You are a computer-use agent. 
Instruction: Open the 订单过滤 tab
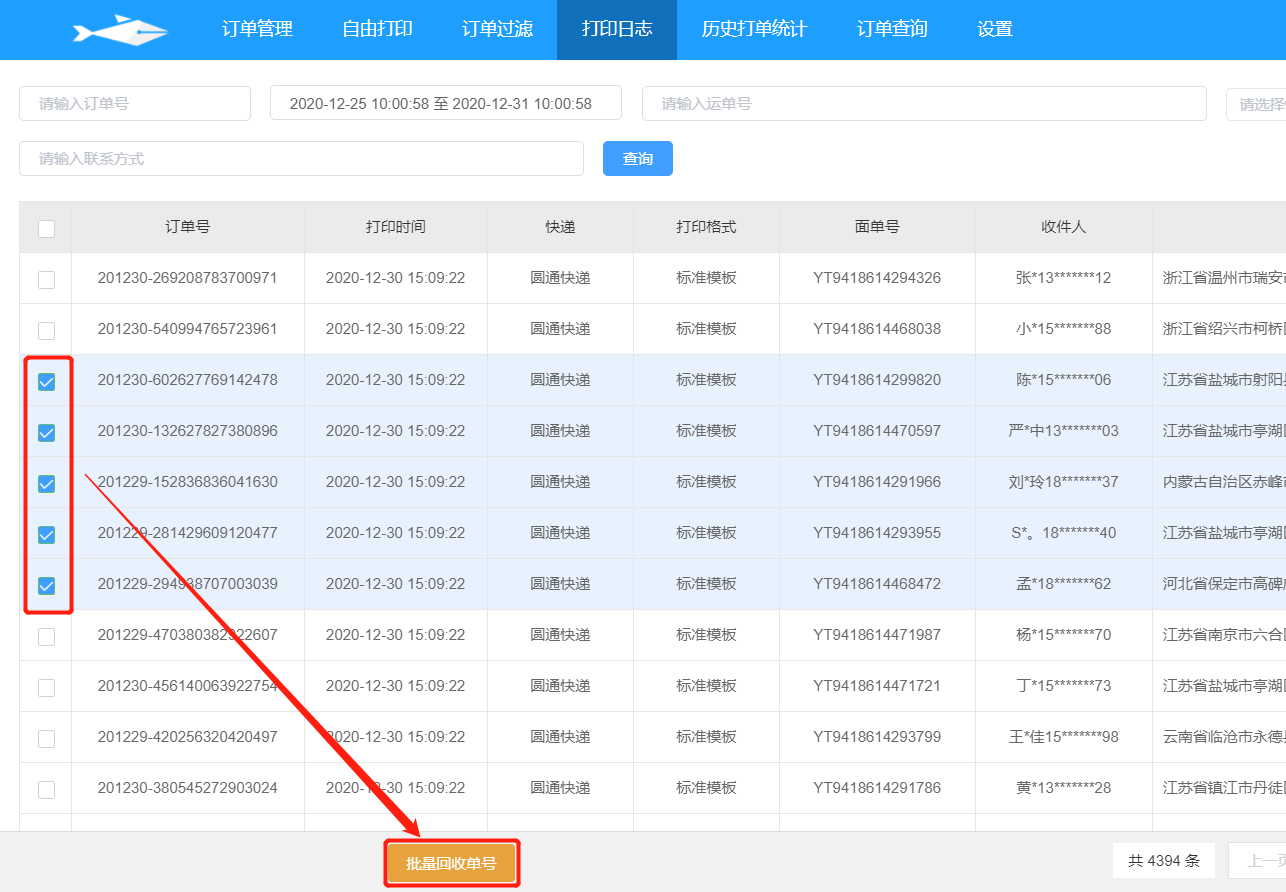click(497, 30)
